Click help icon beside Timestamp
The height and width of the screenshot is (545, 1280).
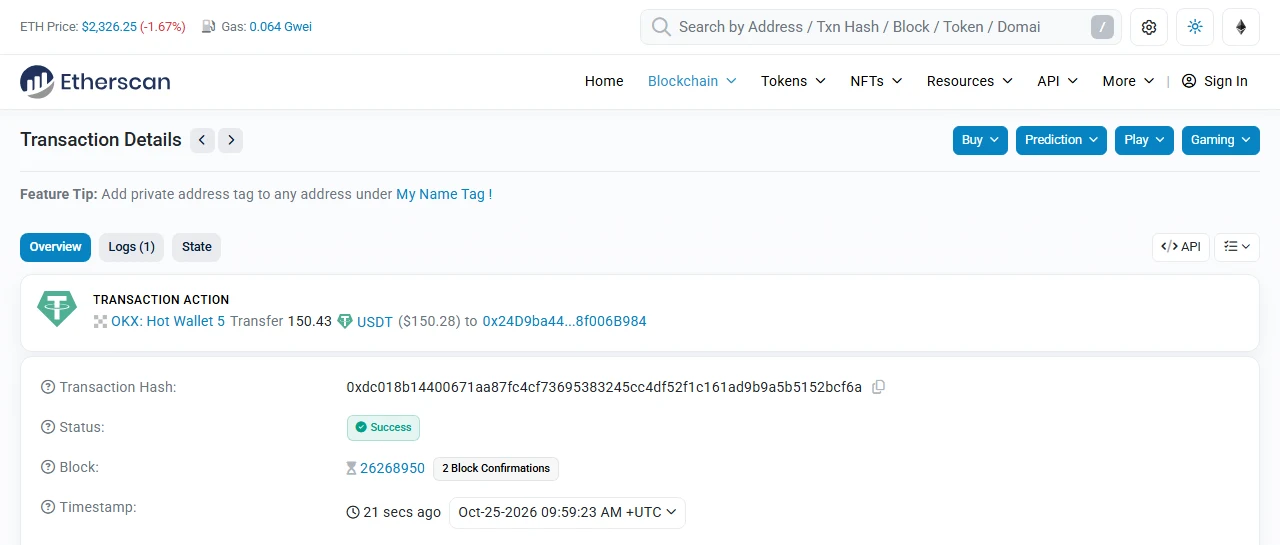tap(48, 507)
